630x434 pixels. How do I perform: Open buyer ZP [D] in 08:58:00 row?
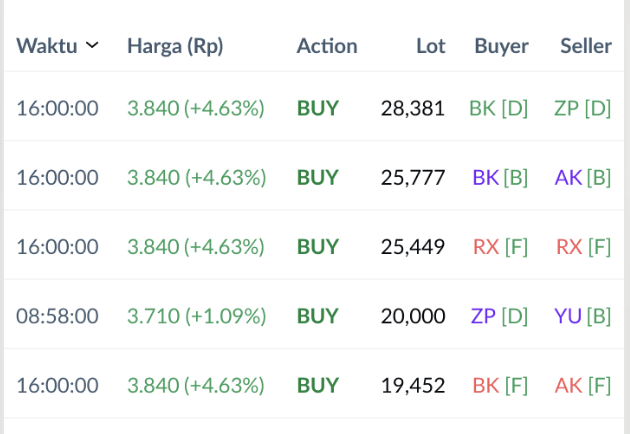(499, 316)
